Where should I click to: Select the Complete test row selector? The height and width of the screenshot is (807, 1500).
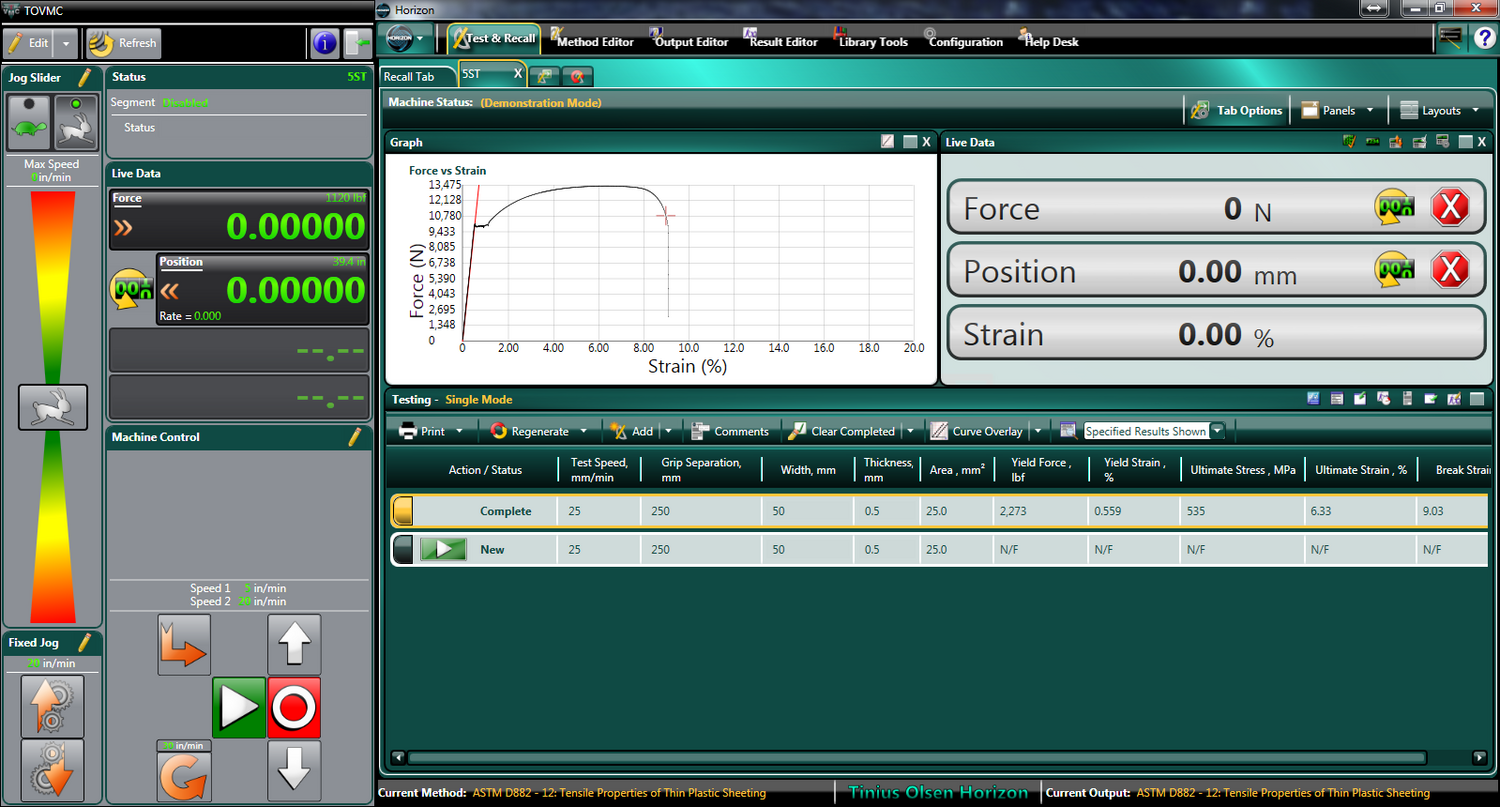[402, 512]
